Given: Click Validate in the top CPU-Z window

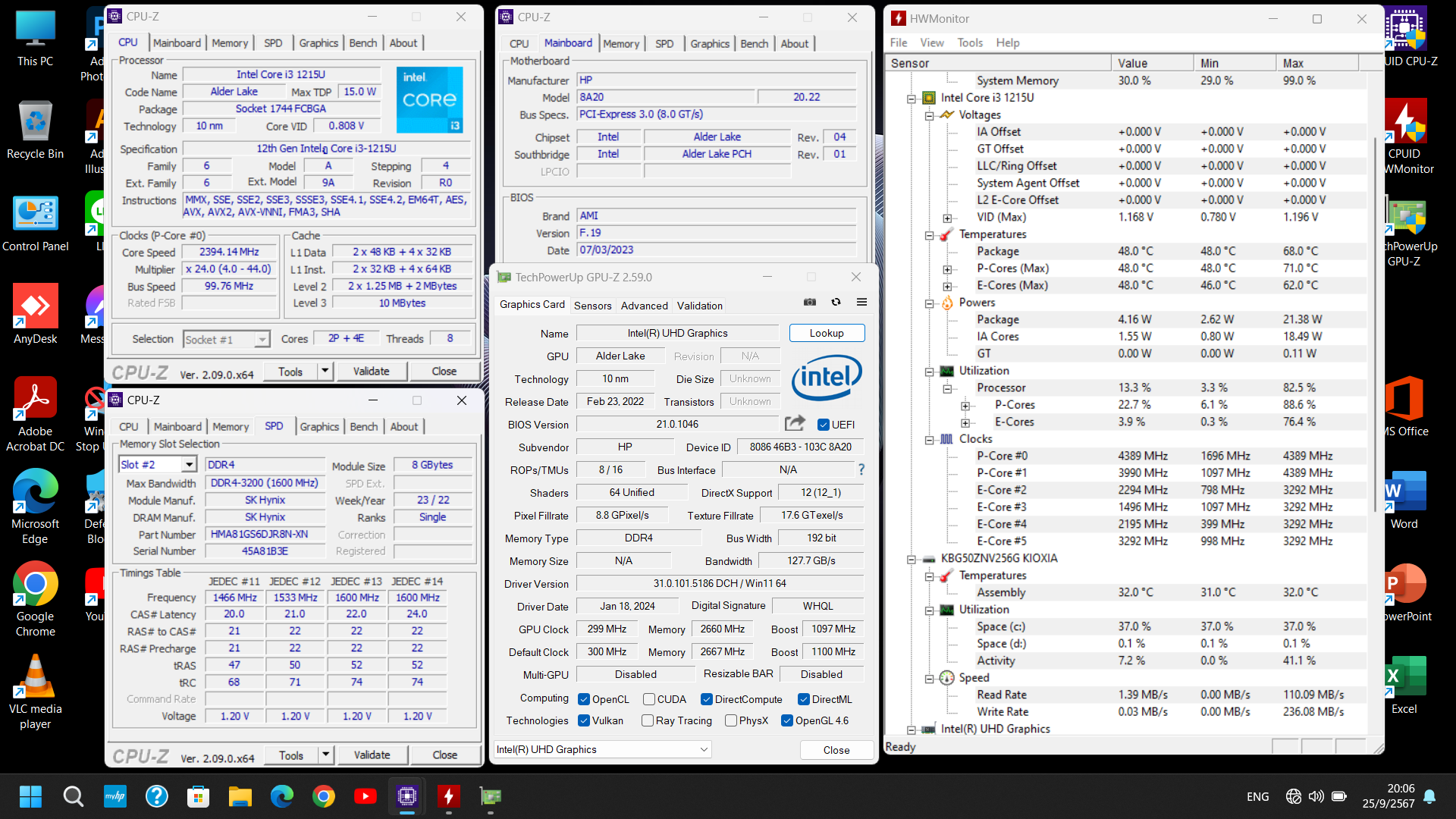Looking at the screenshot, I should click(372, 371).
